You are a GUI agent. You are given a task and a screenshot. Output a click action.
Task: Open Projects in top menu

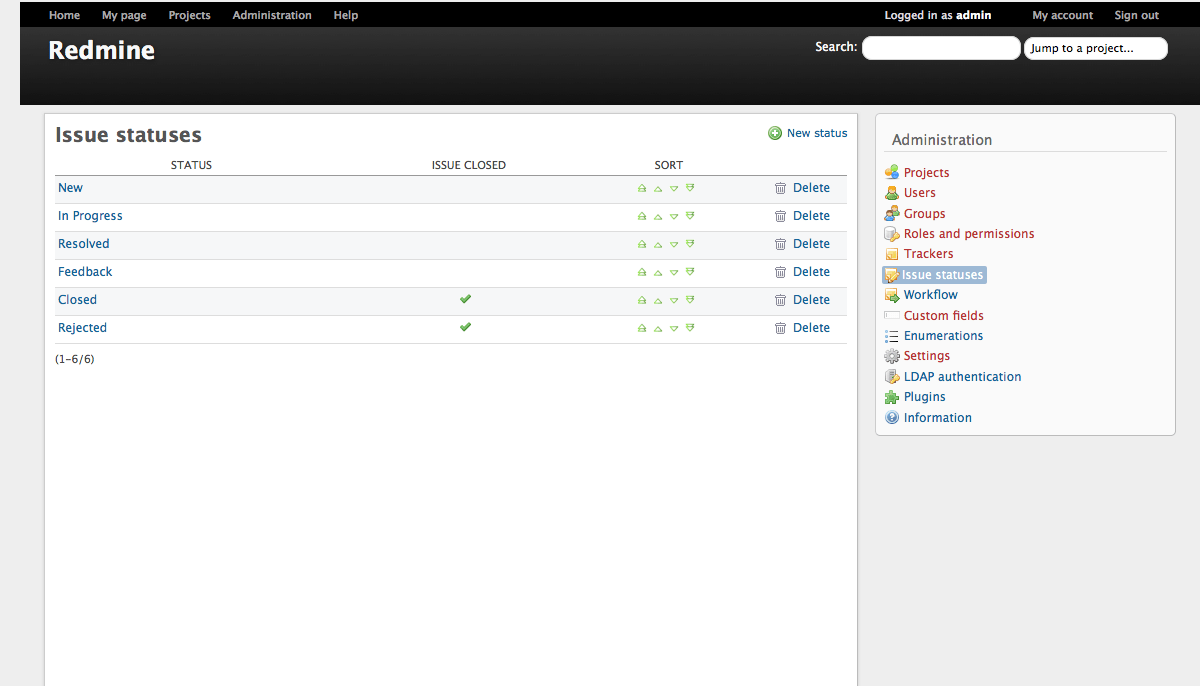pos(189,15)
